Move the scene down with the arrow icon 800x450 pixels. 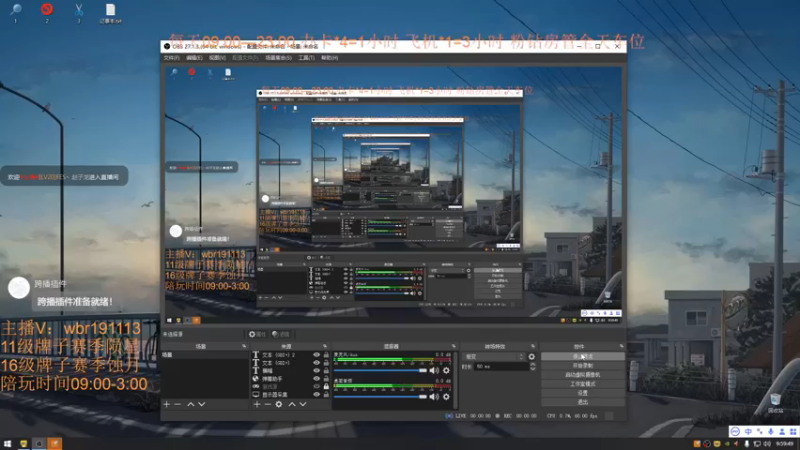202,404
